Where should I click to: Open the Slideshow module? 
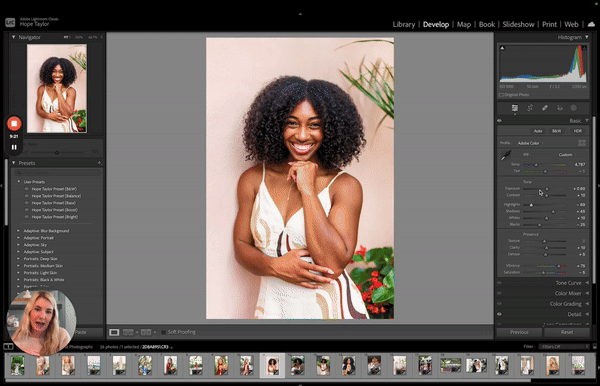point(518,24)
